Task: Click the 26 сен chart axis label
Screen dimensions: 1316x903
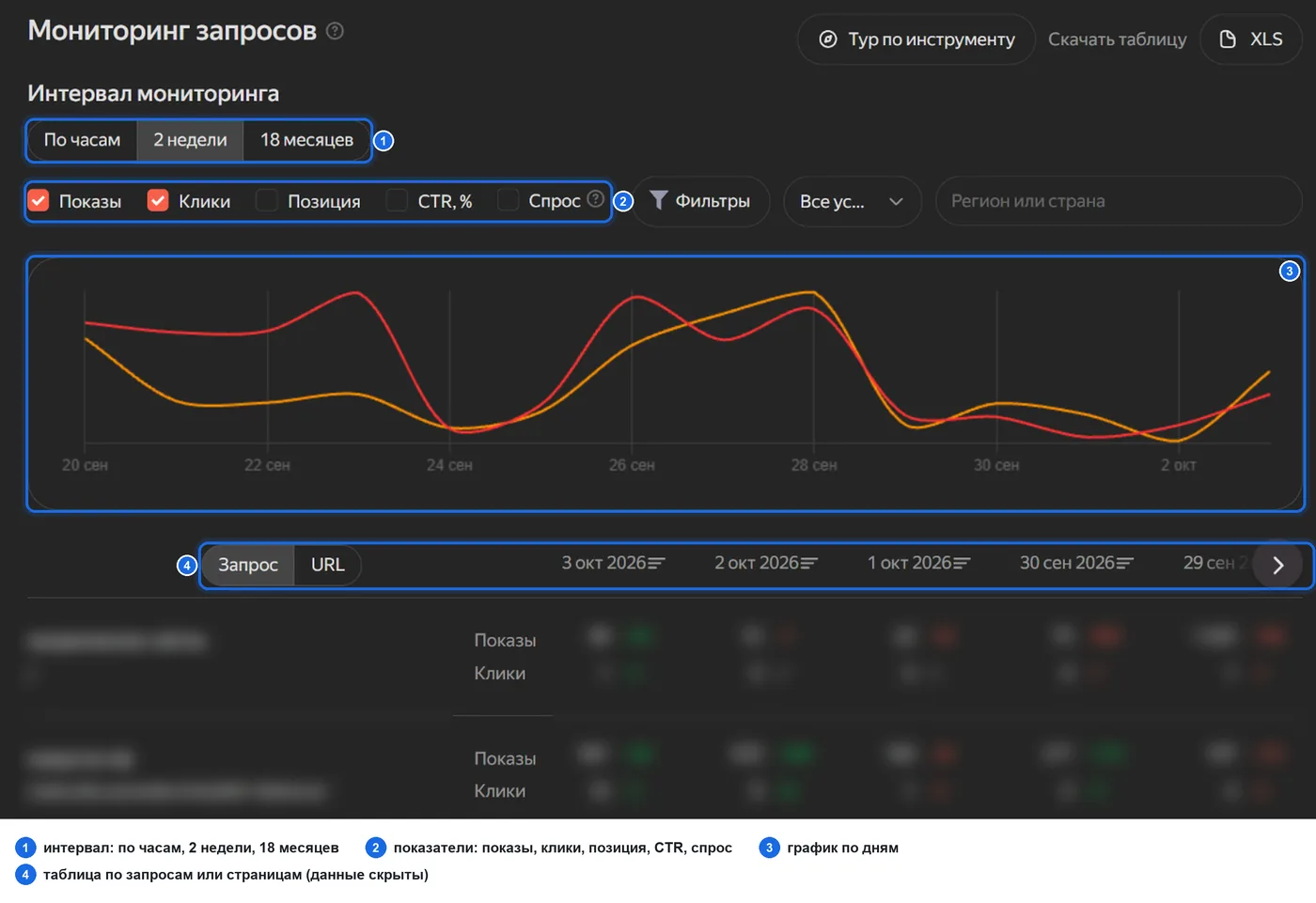Action: click(x=632, y=465)
